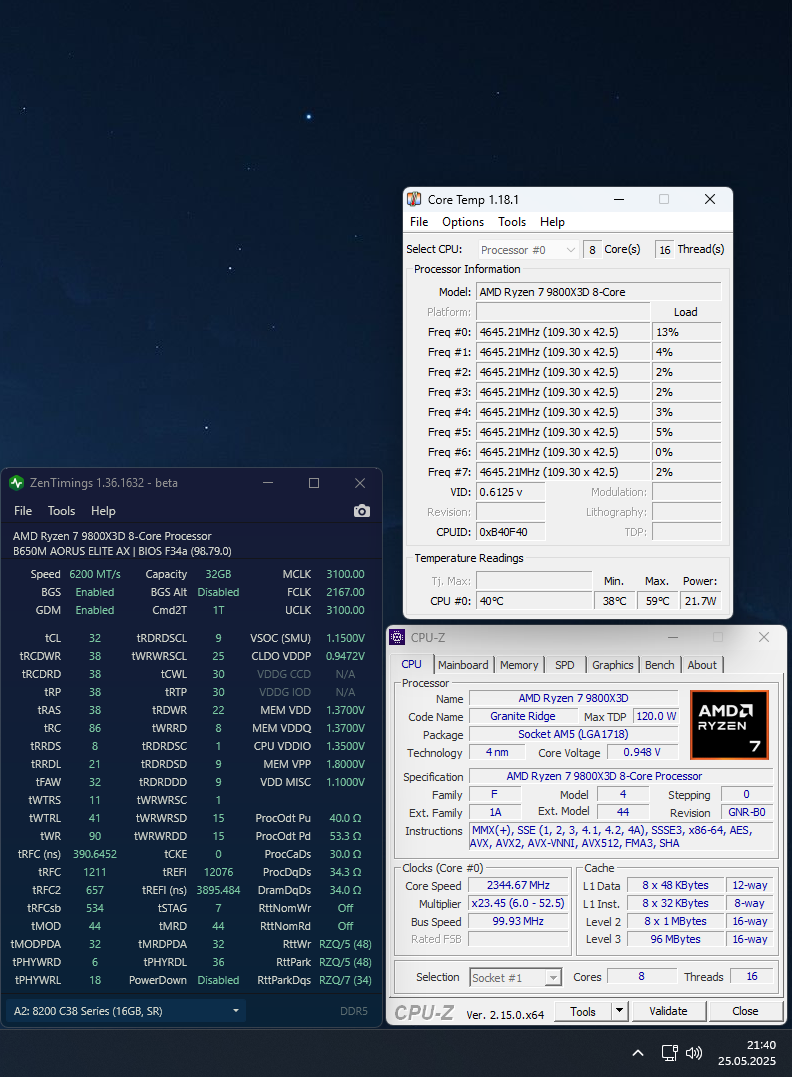Viewport: 792px width, 1077px height.
Task: Click the Revision GNR-B0 value
Action: 747,813
